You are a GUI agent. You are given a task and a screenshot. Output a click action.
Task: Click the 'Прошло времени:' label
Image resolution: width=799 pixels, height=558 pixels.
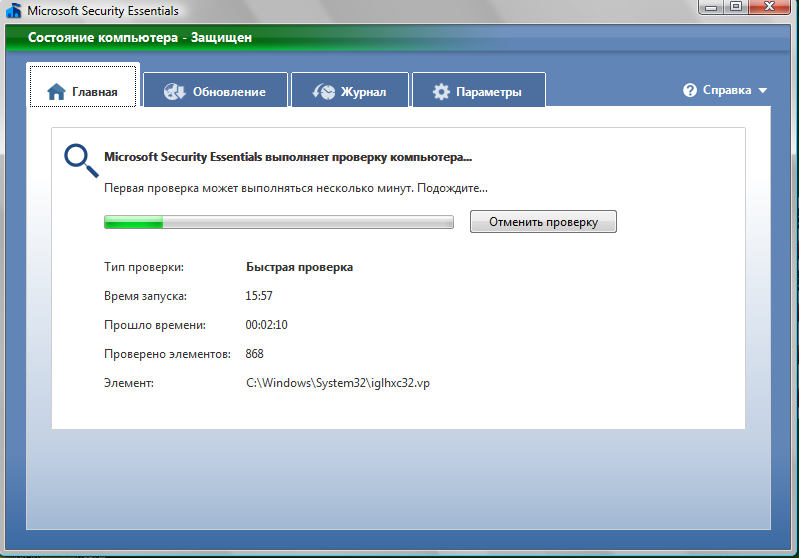coord(155,325)
